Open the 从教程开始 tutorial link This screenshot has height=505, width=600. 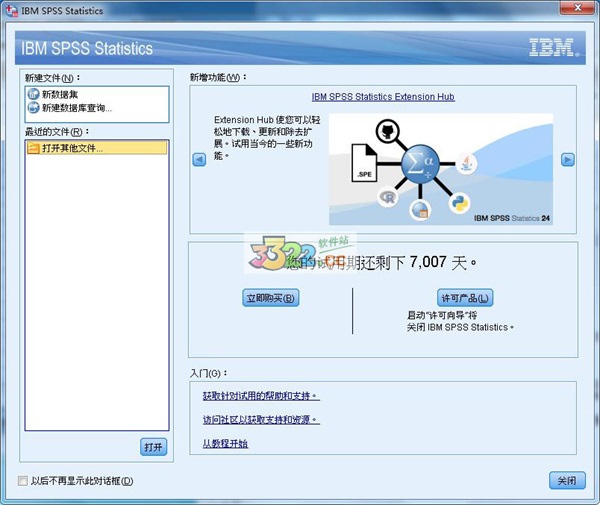(225, 443)
